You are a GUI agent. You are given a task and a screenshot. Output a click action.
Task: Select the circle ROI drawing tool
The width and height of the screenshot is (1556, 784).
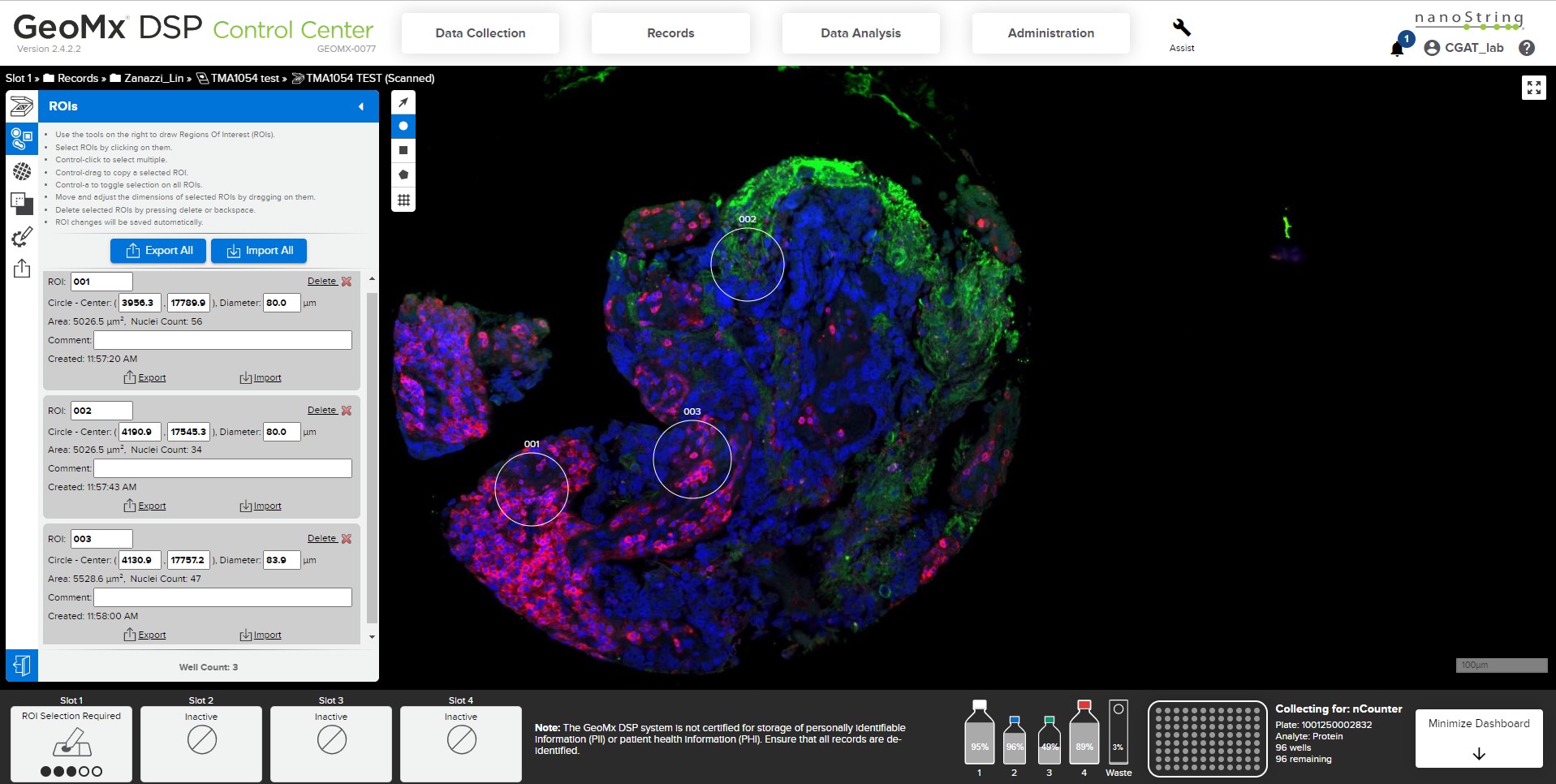(x=403, y=127)
